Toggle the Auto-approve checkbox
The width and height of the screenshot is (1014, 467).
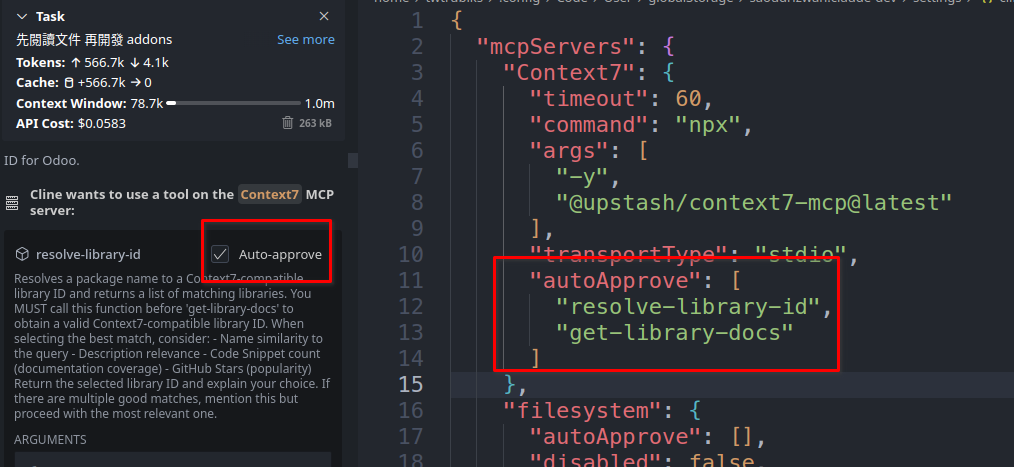[x=221, y=254]
